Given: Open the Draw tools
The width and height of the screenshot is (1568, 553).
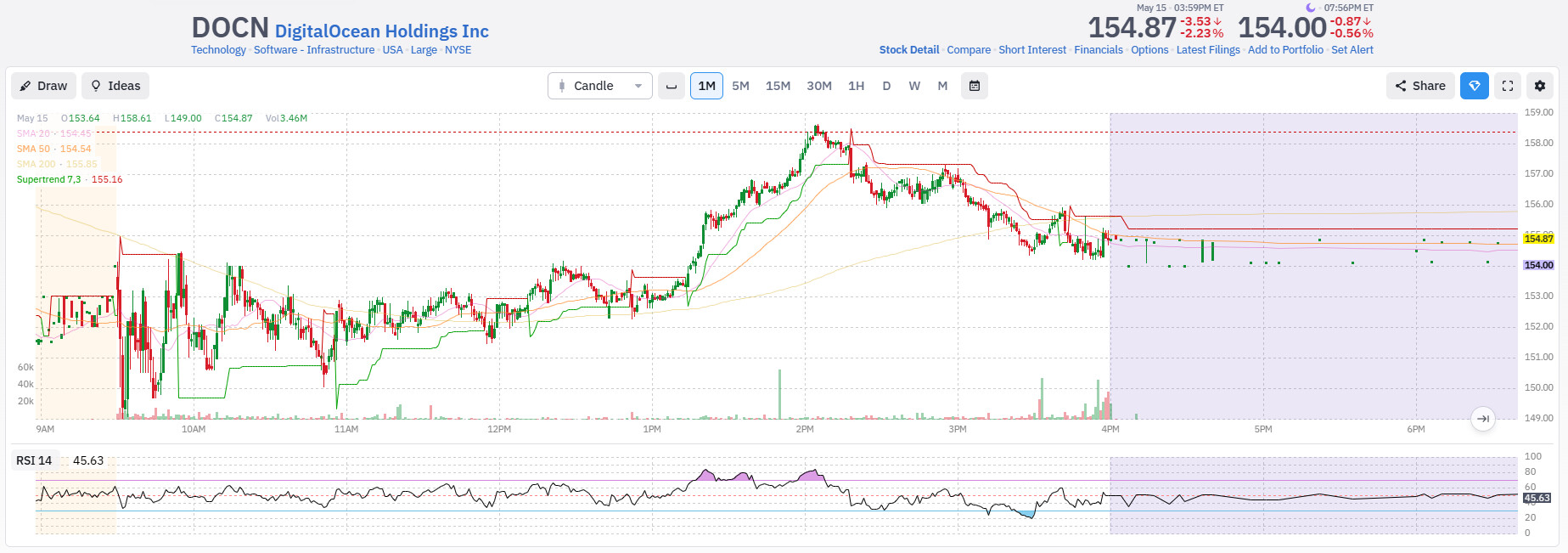Looking at the screenshot, I should tap(44, 86).
